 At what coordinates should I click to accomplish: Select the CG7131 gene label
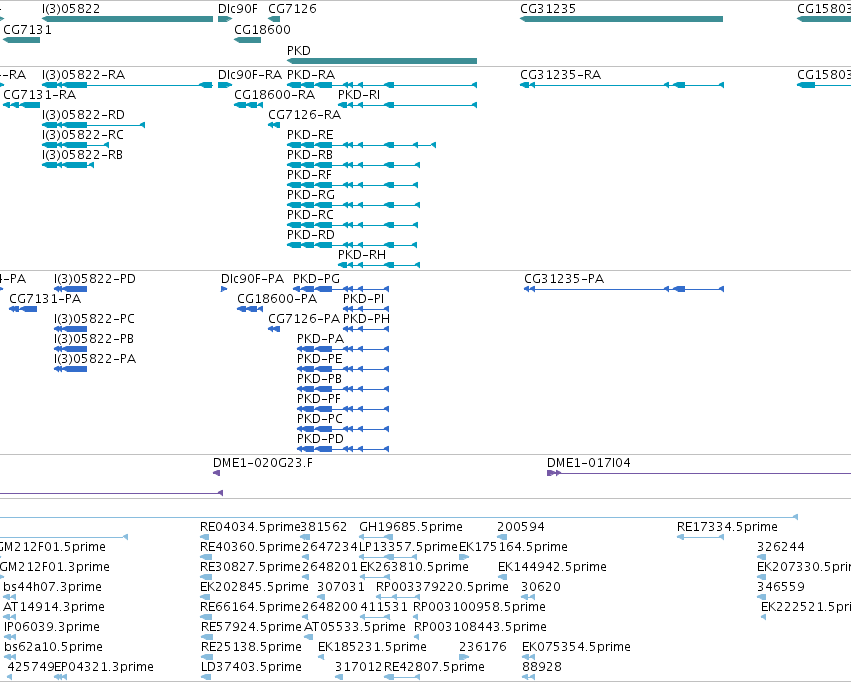(28, 29)
